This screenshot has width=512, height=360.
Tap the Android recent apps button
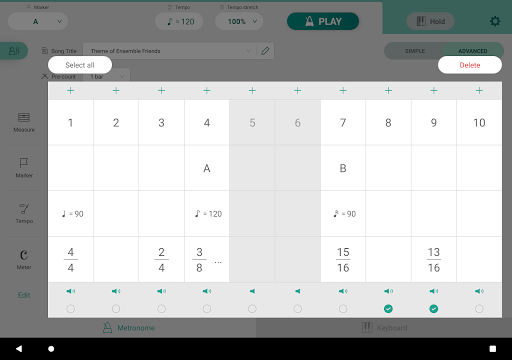coord(493,349)
